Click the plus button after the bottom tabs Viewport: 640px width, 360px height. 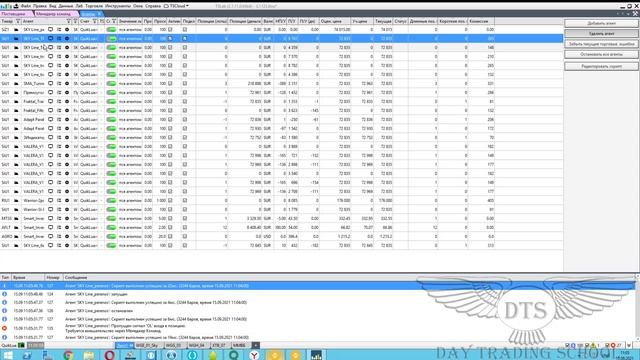(255, 346)
